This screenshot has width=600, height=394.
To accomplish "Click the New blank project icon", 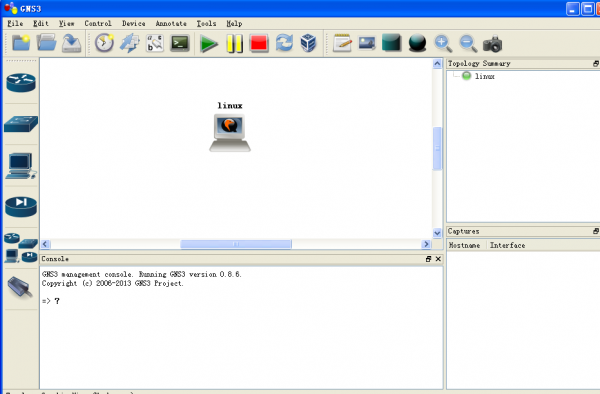I will tap(21, 43).
